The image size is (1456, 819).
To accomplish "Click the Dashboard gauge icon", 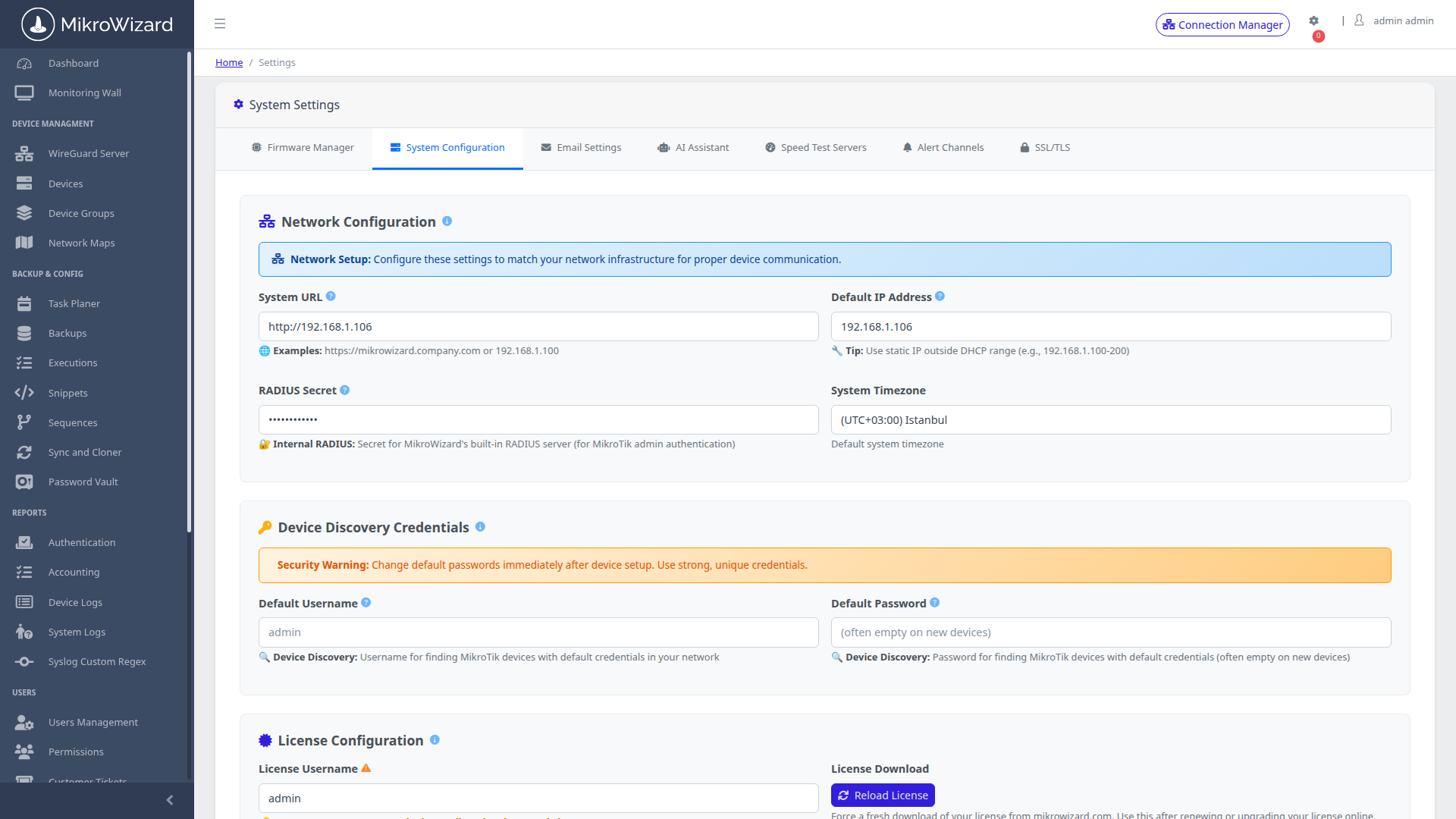I will click(x=24, y=64).
